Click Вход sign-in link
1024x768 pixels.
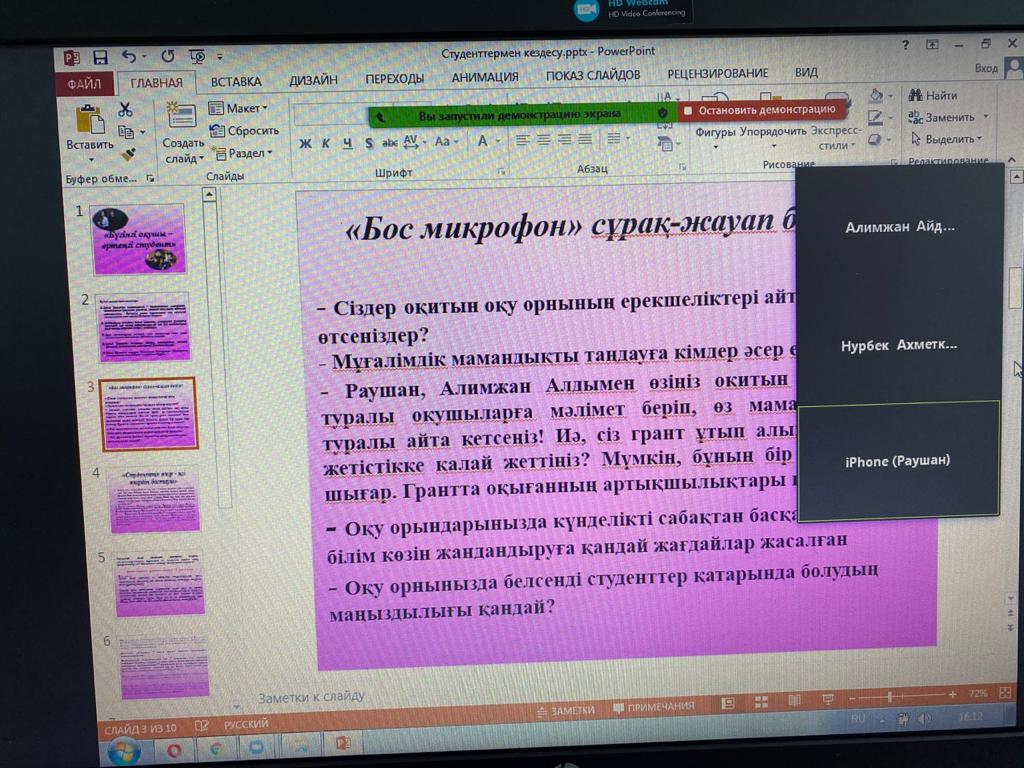point(986,68)
